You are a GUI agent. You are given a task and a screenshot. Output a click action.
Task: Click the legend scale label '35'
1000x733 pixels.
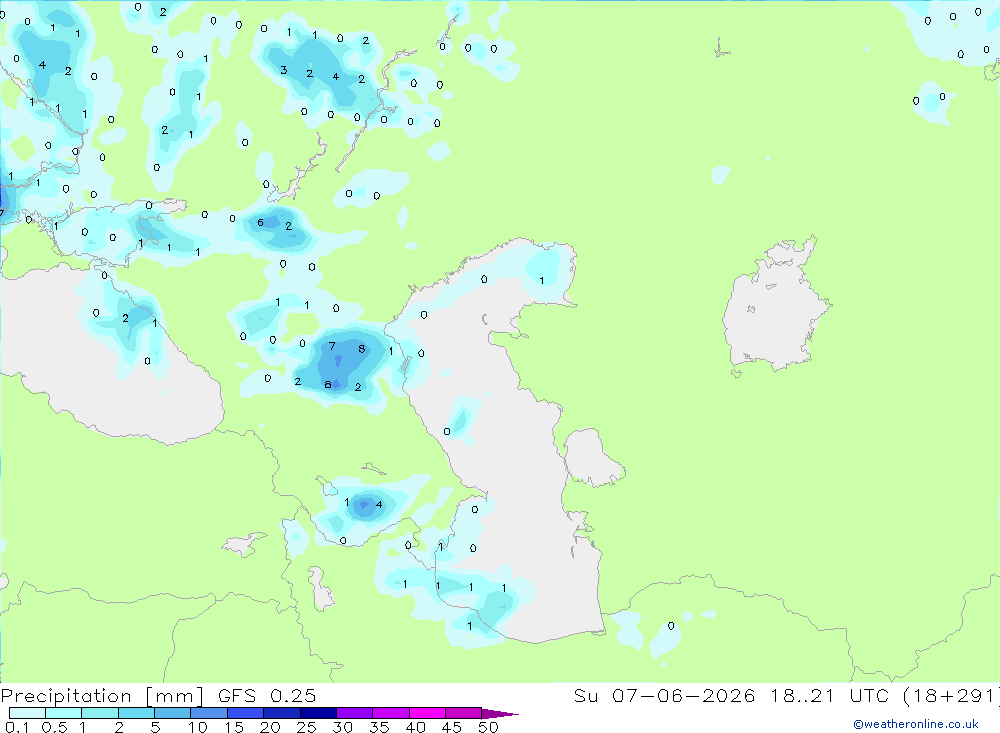tap(379, 727)
